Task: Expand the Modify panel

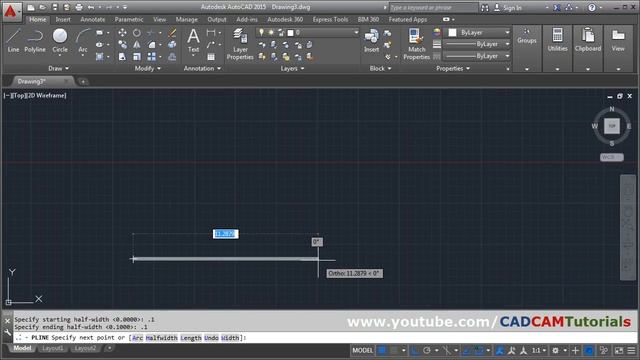Action: click(x=147, y=69)
